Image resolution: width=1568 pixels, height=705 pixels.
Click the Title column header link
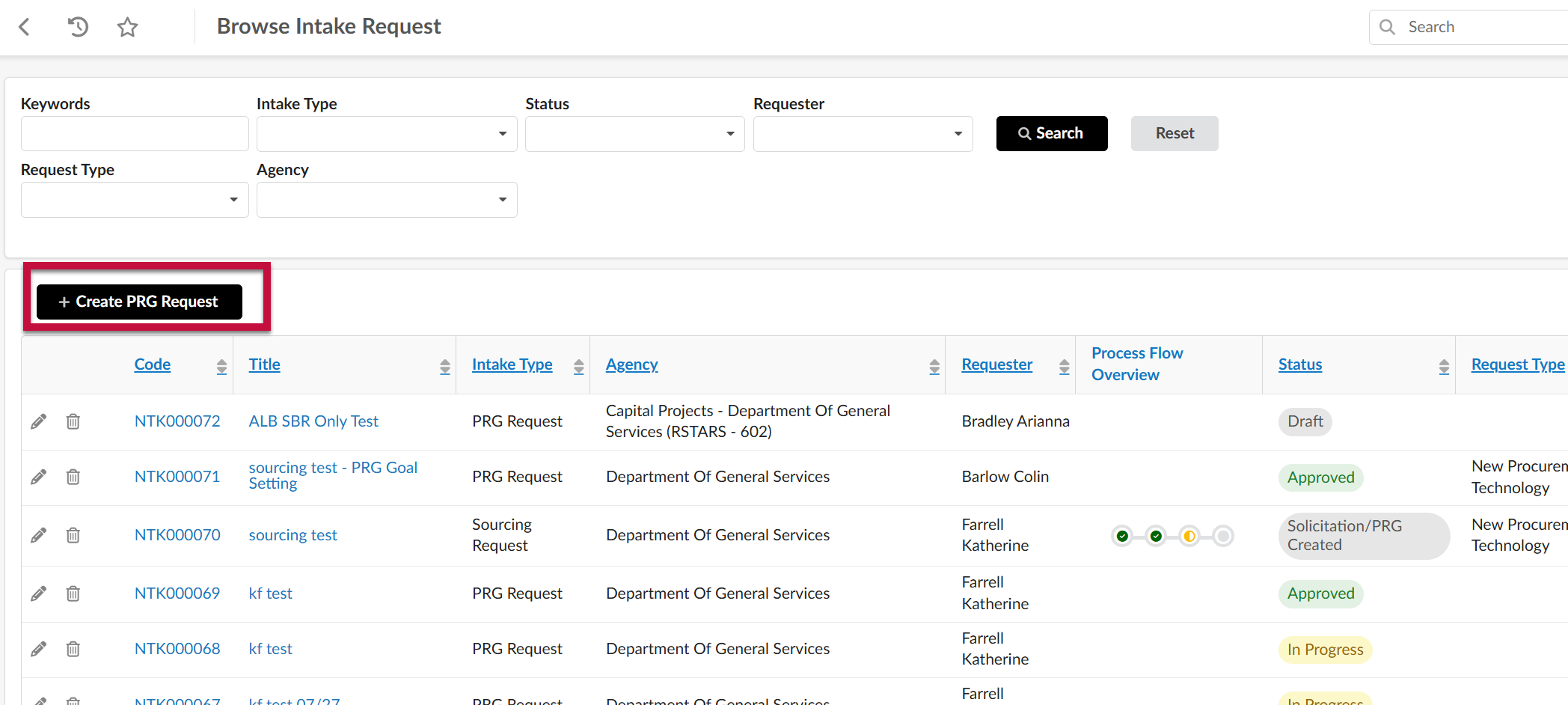(264, 364)
